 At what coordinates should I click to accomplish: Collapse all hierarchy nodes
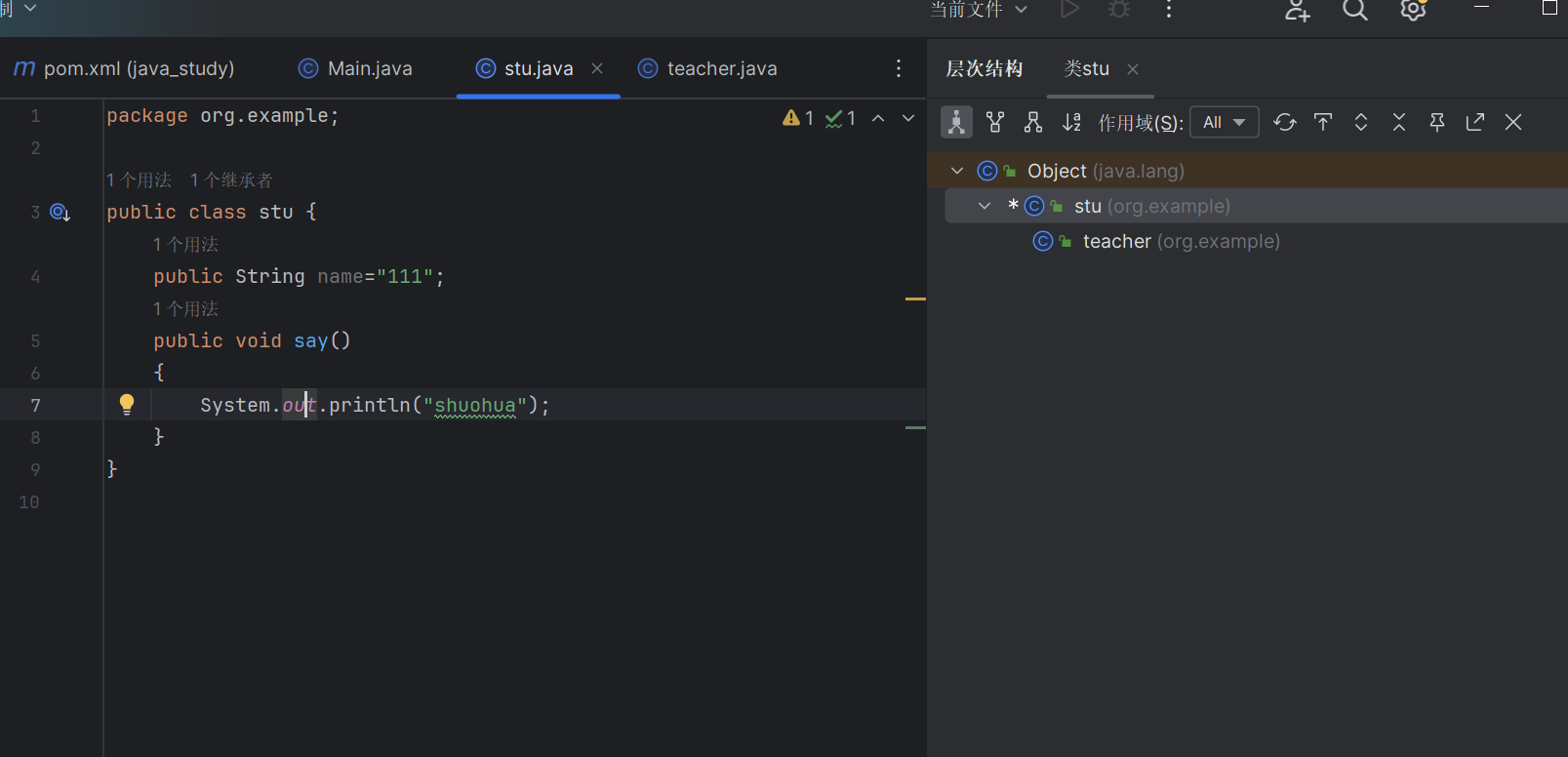click(1399, 122)
